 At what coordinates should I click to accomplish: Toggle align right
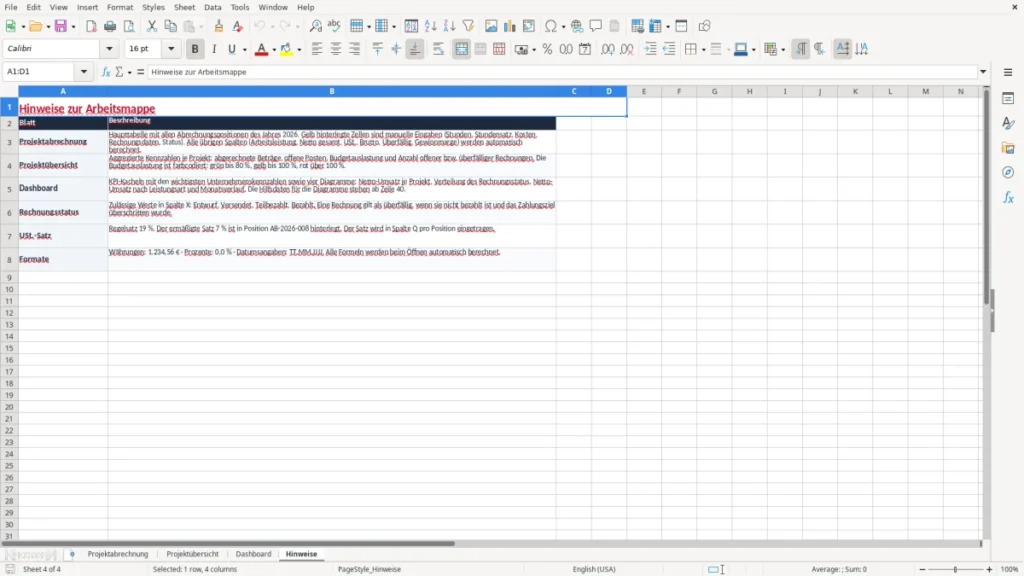tap(355, 49)
